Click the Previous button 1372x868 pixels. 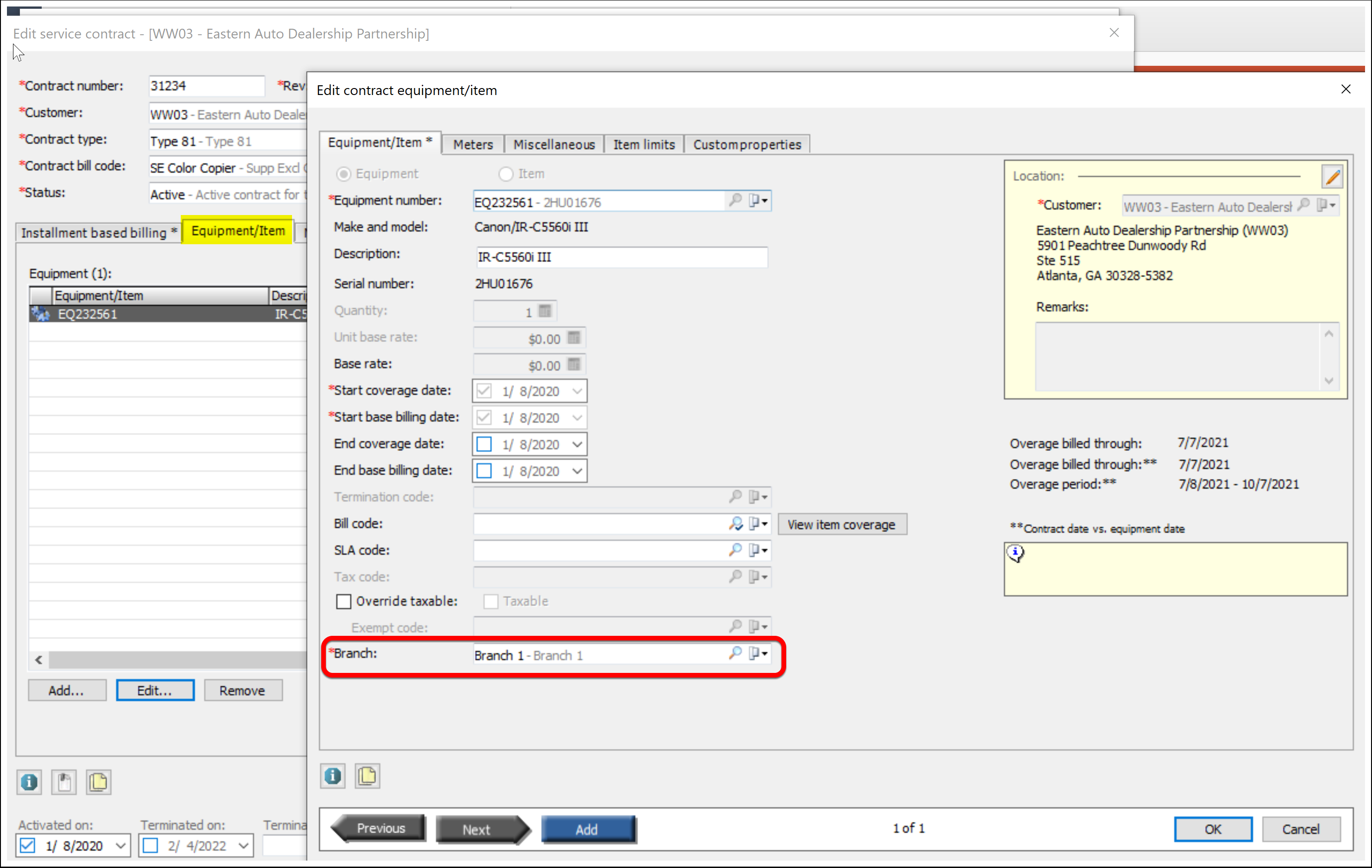(378, 828)
